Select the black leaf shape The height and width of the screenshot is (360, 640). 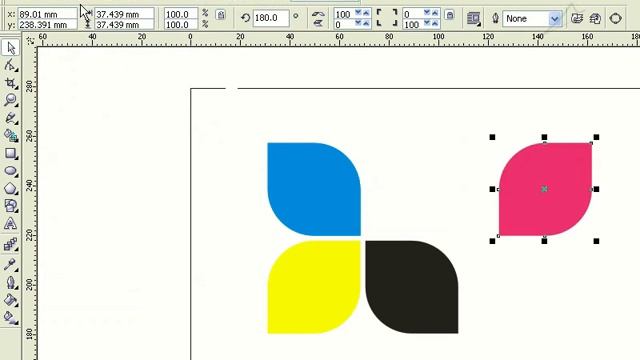coord(412,287)
